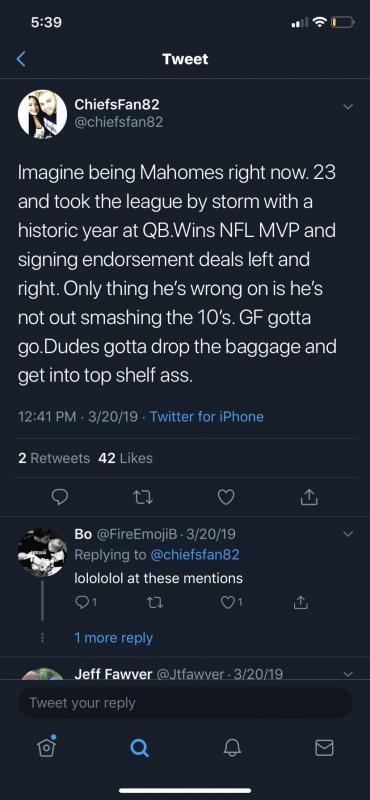Open options chevron on Jeff Fawver's reply

(x=348, y=674)
